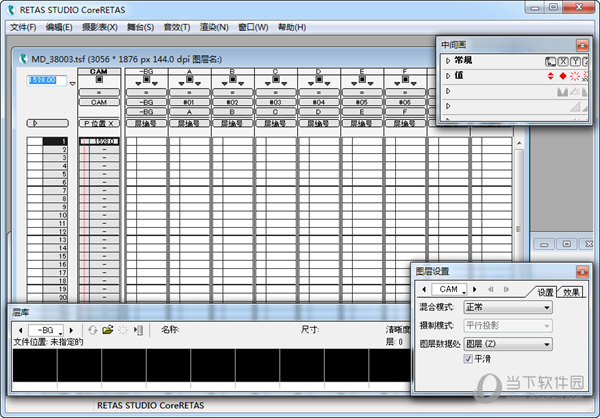Select frame row 10 in the exposure sheet
This screenshot has height=418, width=600.
pos(47,215)
